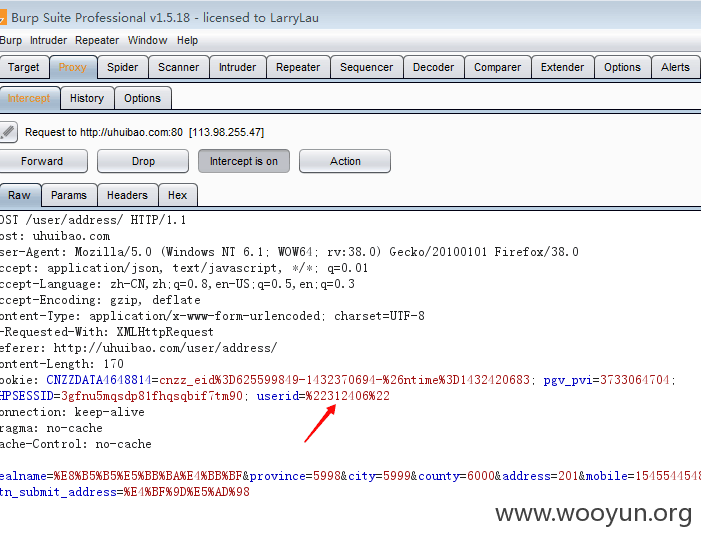Viewport: 701px width, 542px height.
Task: Click the /user/address/ request line
Action: [x=93, y=220]
